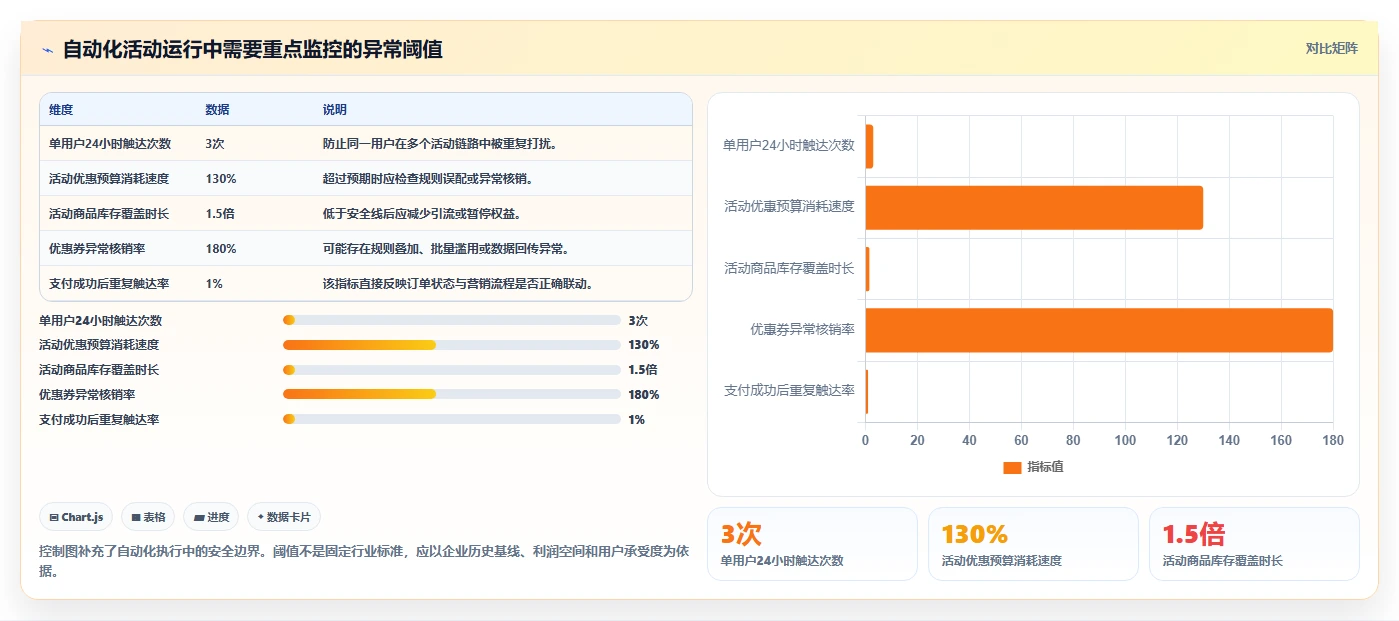
Task: Click table cell 优惠券异常核销率
Action: (97, 249)
